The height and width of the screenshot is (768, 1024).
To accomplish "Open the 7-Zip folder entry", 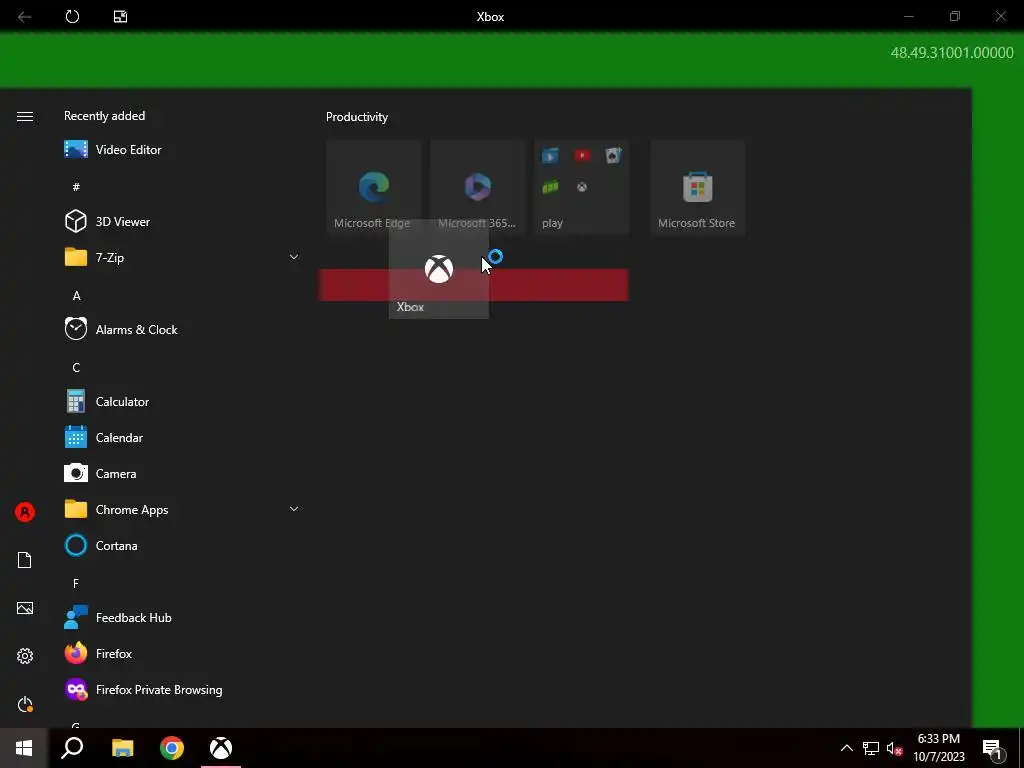I will click(x=182, y=257).
